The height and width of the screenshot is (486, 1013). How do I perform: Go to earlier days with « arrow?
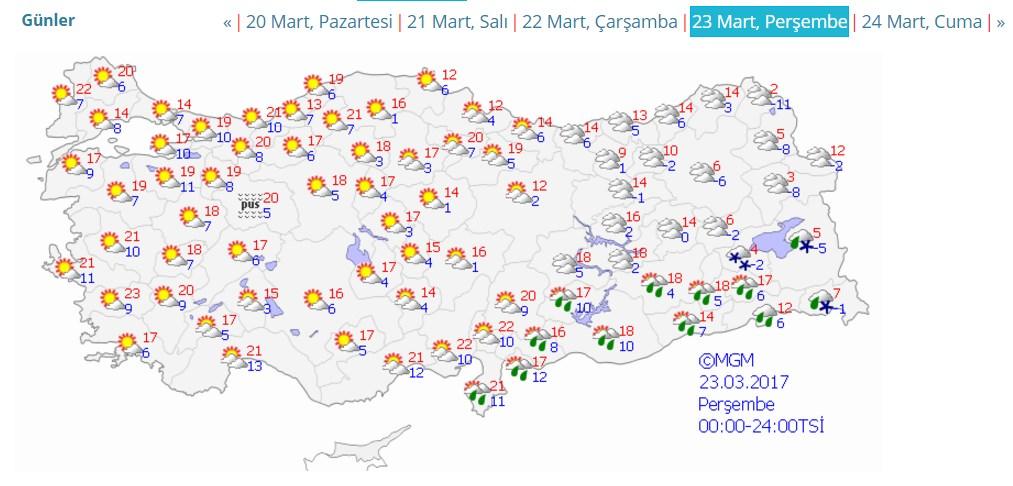click(227, 23)
